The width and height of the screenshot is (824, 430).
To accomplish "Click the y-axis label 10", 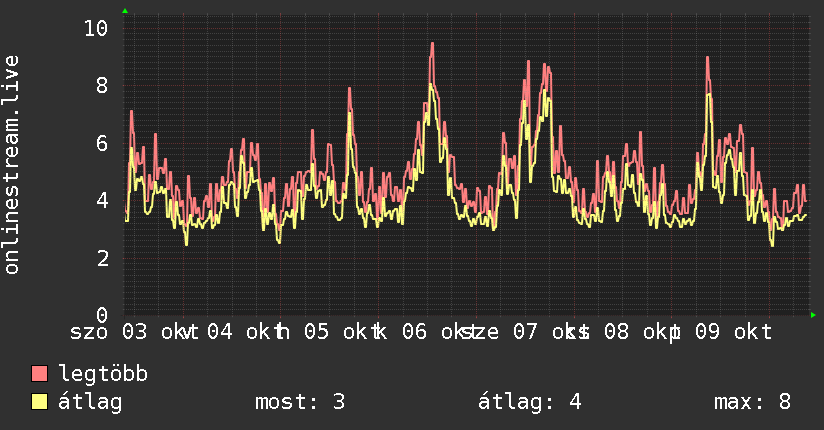I will pyautogui.click(x=96, y=28).
